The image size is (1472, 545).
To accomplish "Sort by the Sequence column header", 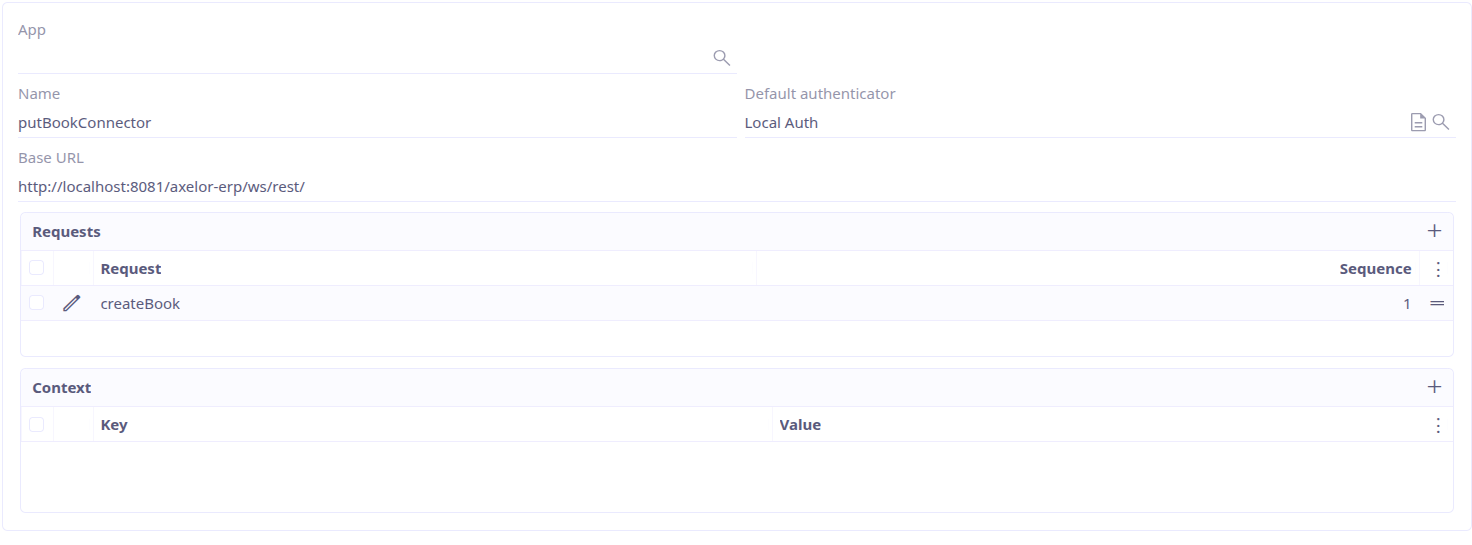I will point(1375,269).
